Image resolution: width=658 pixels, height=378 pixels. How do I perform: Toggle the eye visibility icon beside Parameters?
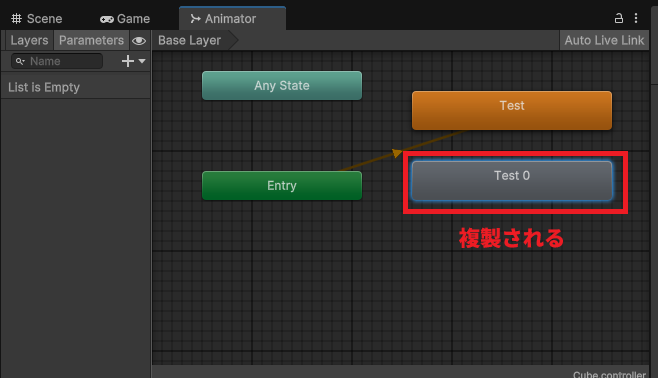coord(139,41)
